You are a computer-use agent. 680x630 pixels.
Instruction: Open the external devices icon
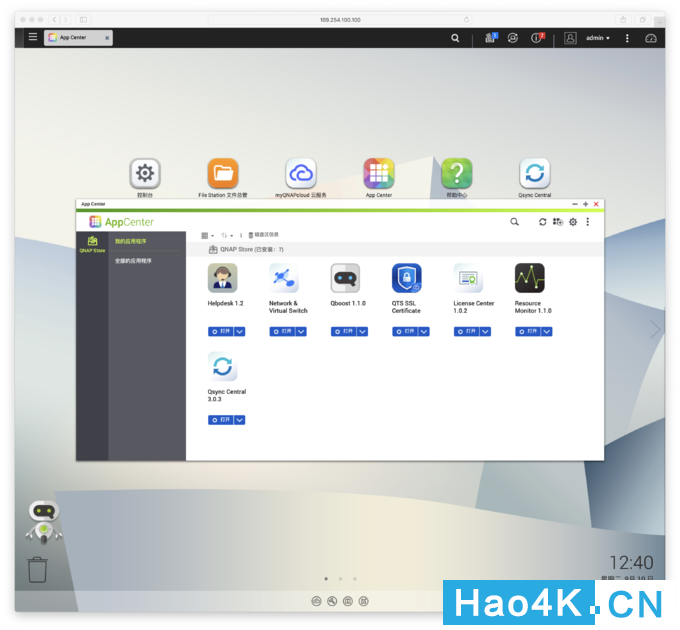(x=513, y=38)
